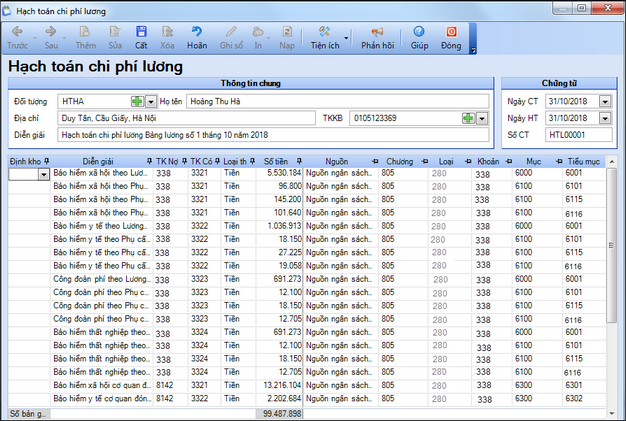626x421 pixels.
Task: Open the Tiện ích utilities icon
Action: [325, 38]
